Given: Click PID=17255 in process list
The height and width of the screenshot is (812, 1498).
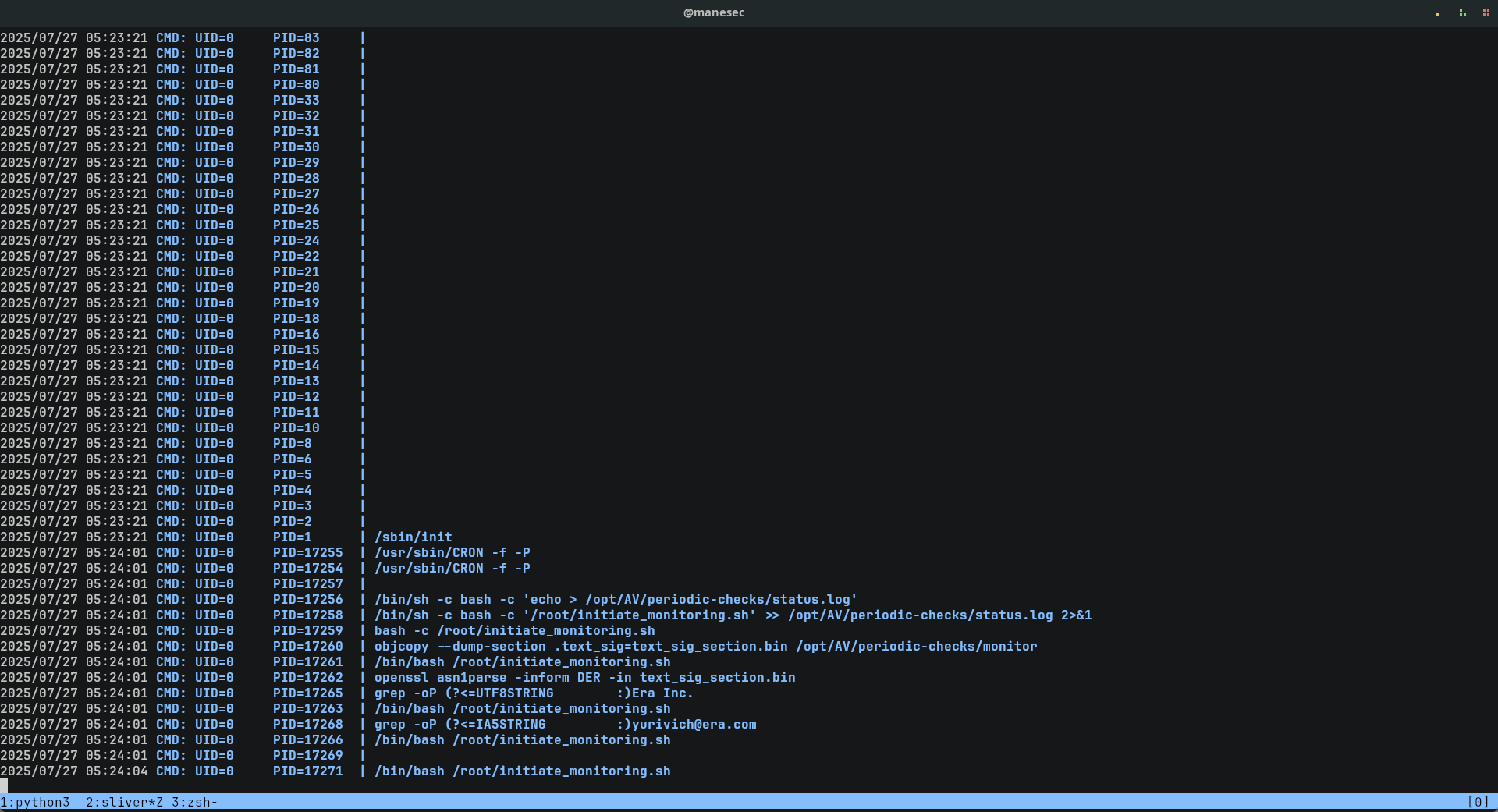Looking at the screenshot, I should 307,552.
